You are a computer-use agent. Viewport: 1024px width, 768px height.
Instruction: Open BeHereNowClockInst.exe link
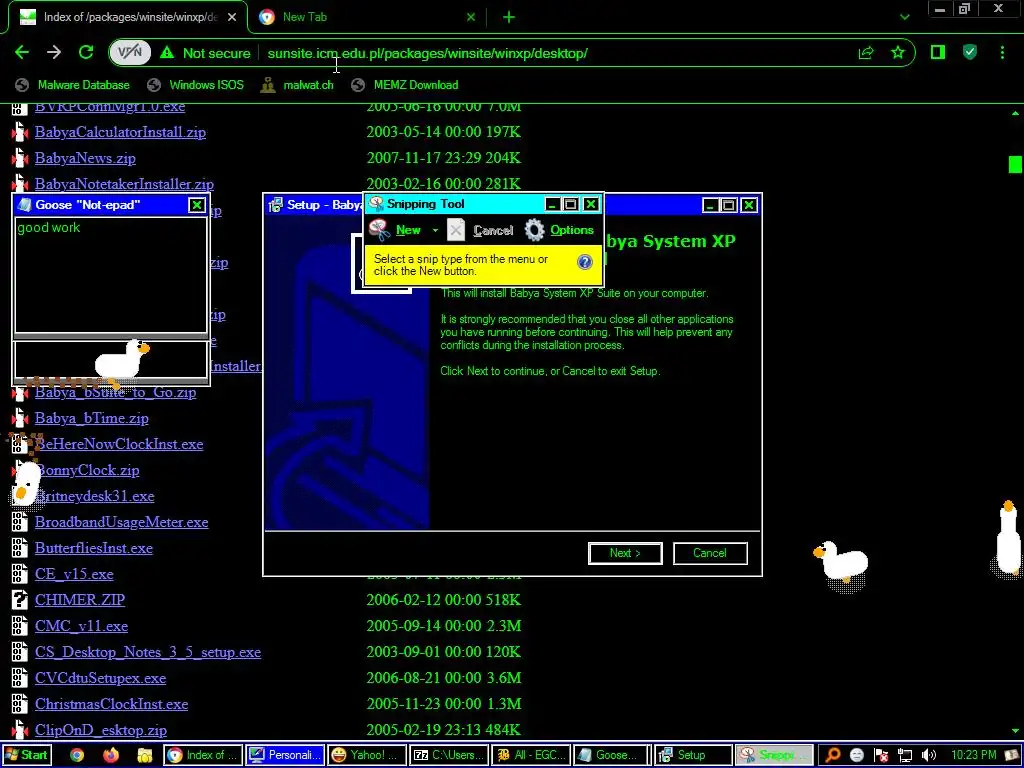click(x=119, y=444)
